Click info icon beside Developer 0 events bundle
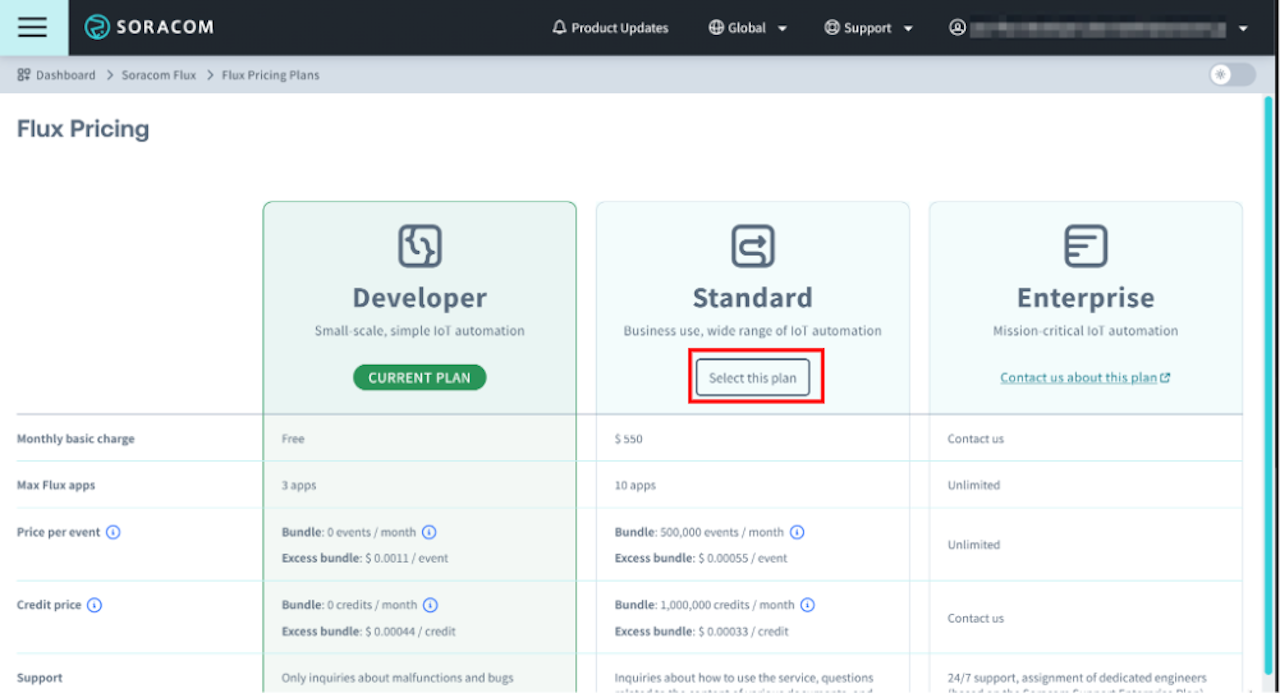 click(429, 532)
